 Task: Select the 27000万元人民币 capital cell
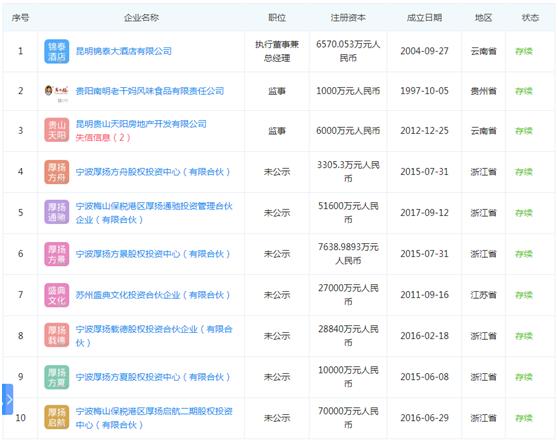click(x=348, y=295)
